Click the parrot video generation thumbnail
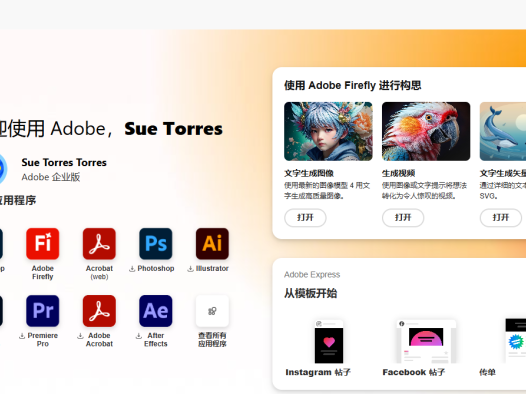526x394 pixels. (x=426, y=131)
